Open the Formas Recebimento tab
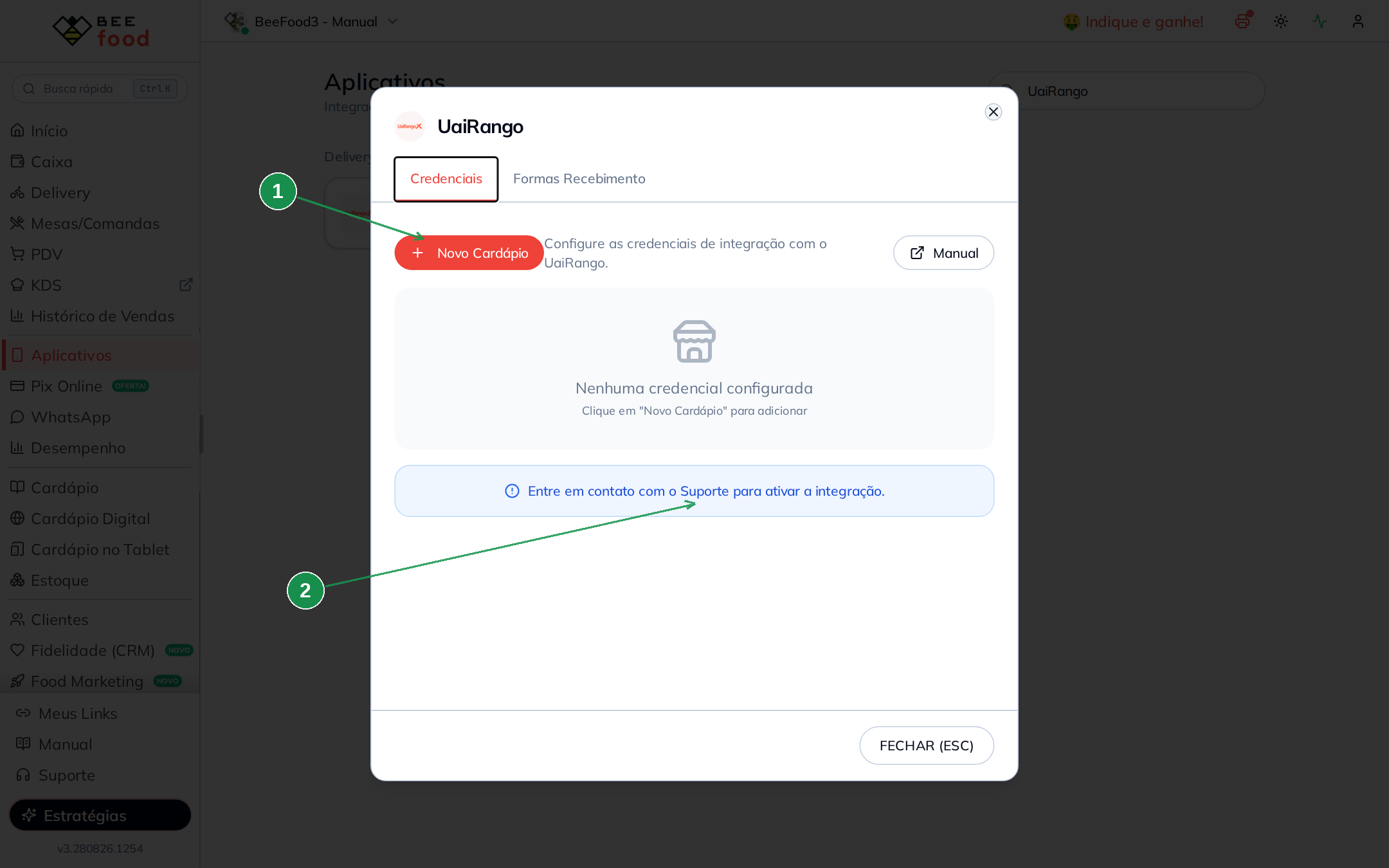Image resolution: width=1389 pixels, height=868 pixels. [x=579, y=179]
